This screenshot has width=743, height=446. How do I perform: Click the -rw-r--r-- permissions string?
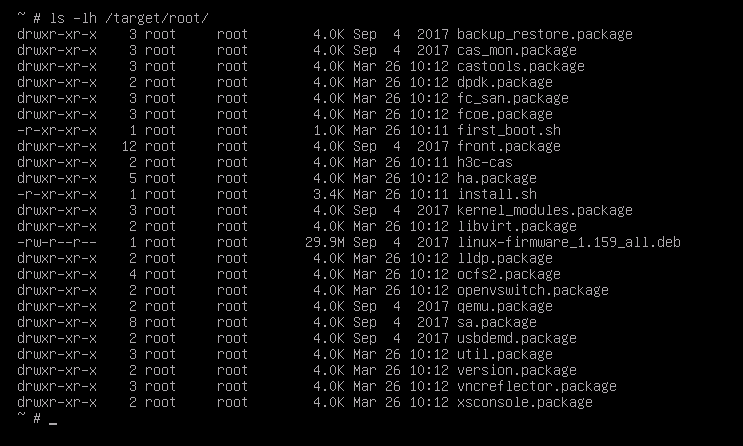tap(56, 243)
